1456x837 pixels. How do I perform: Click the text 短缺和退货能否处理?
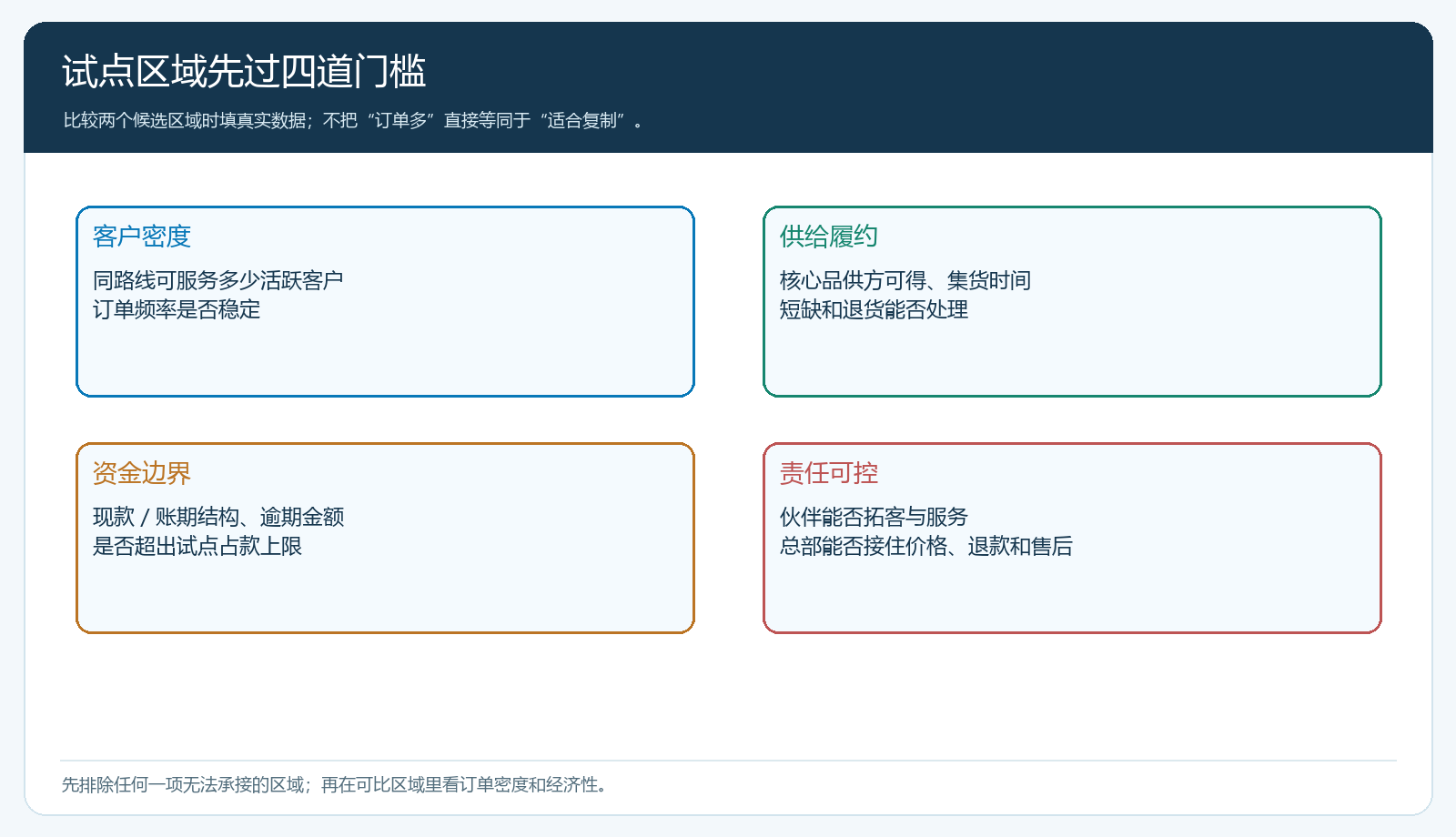point(874,309)
